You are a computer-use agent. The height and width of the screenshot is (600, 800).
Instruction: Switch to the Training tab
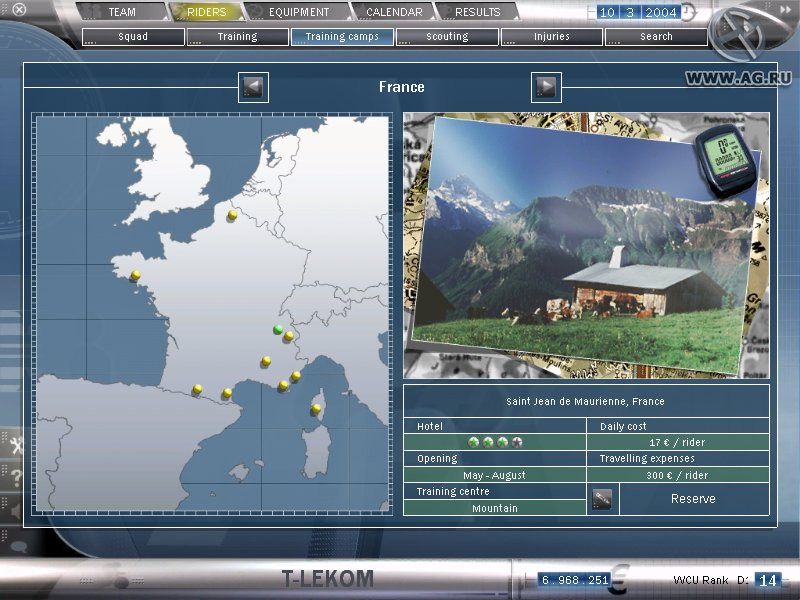point(238,37)
